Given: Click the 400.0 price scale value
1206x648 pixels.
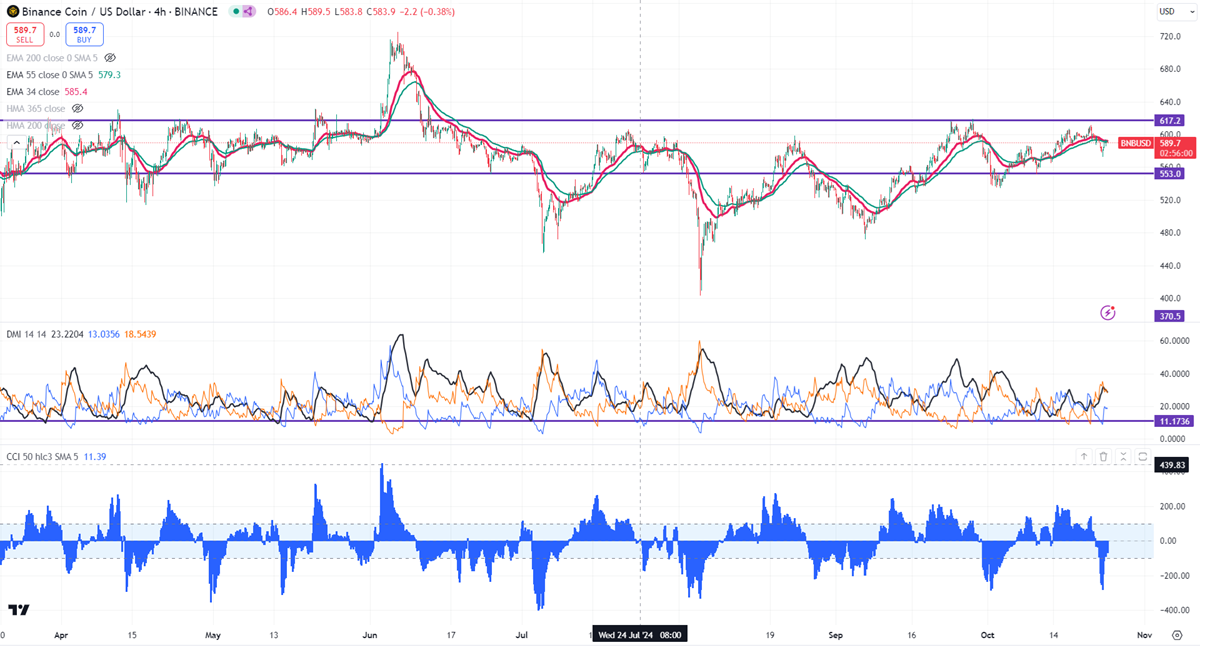Looking at the screenshot, I should [x=1170, y=298].
